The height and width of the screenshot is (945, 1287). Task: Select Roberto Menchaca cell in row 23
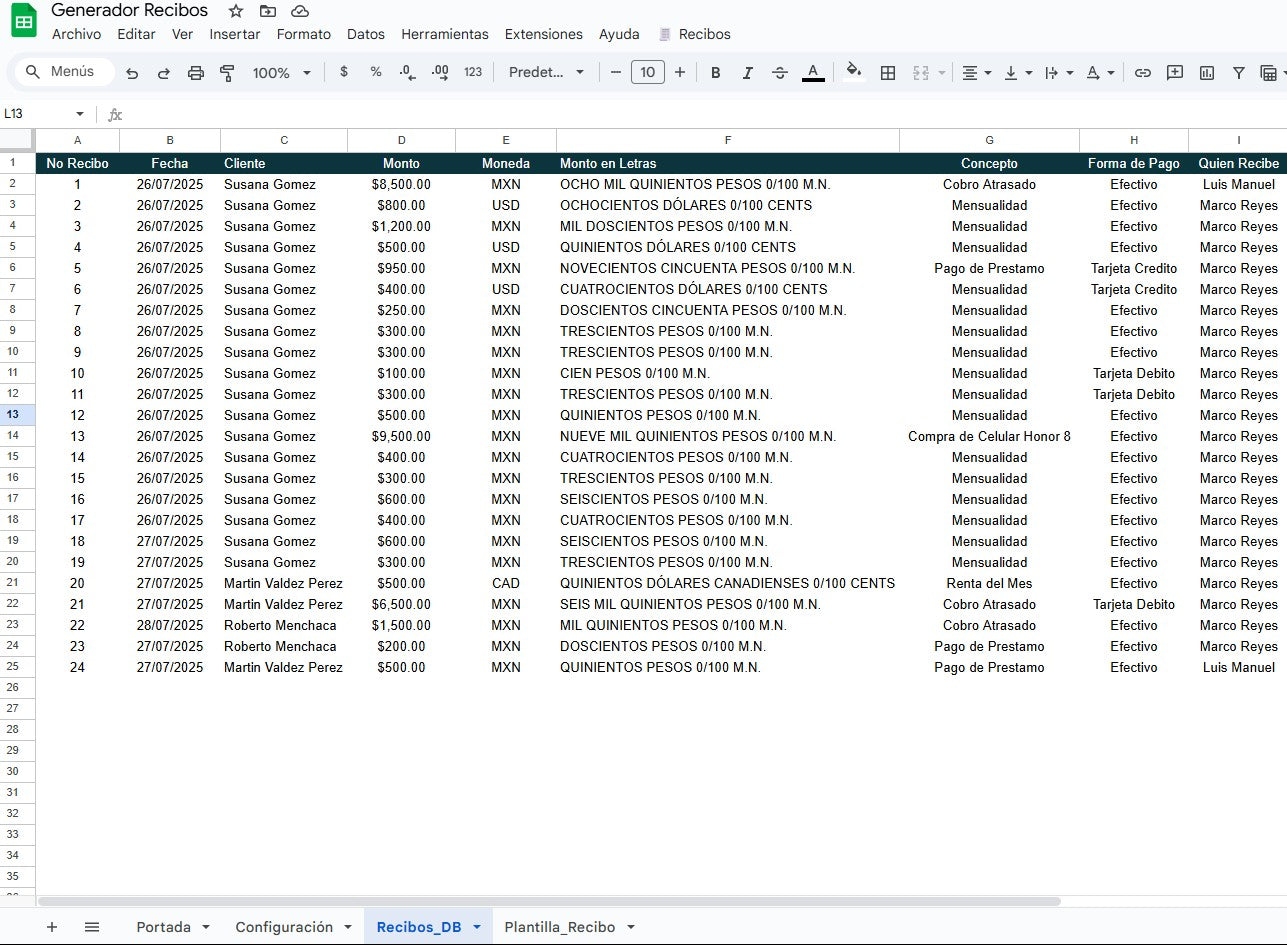[x=284, y=625]
